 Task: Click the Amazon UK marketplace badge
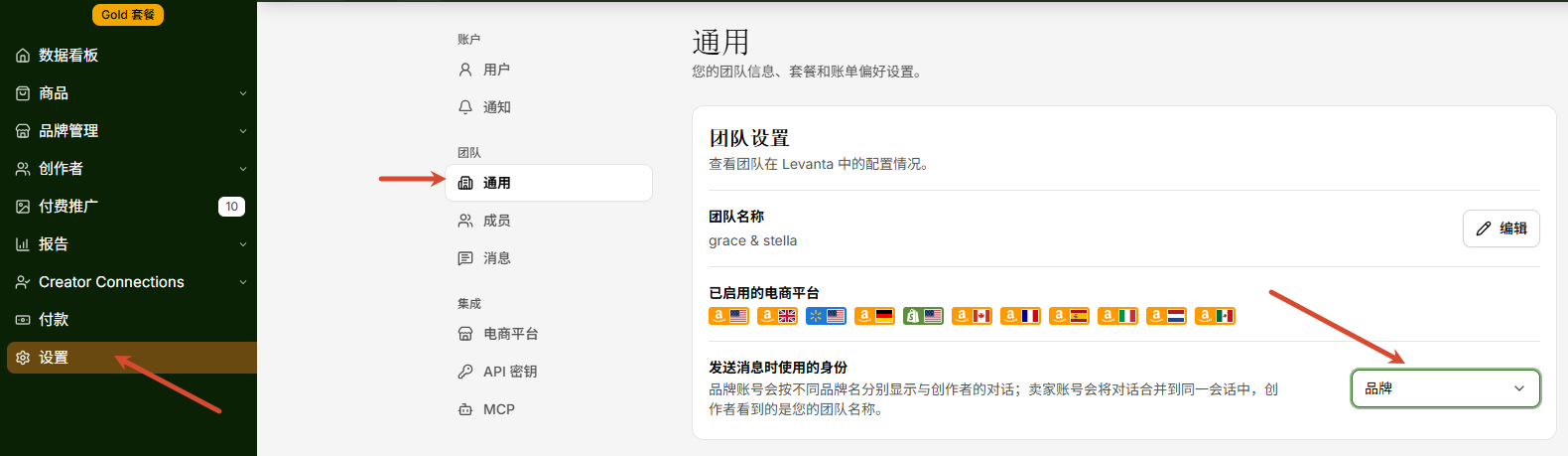coord(777,316)
